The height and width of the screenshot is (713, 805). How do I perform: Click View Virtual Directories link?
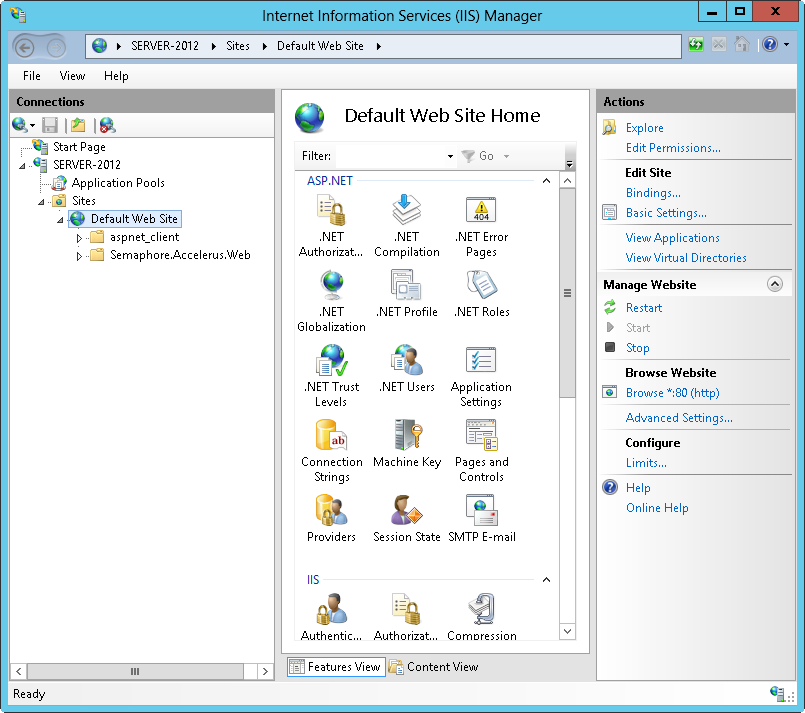(686, 258)
